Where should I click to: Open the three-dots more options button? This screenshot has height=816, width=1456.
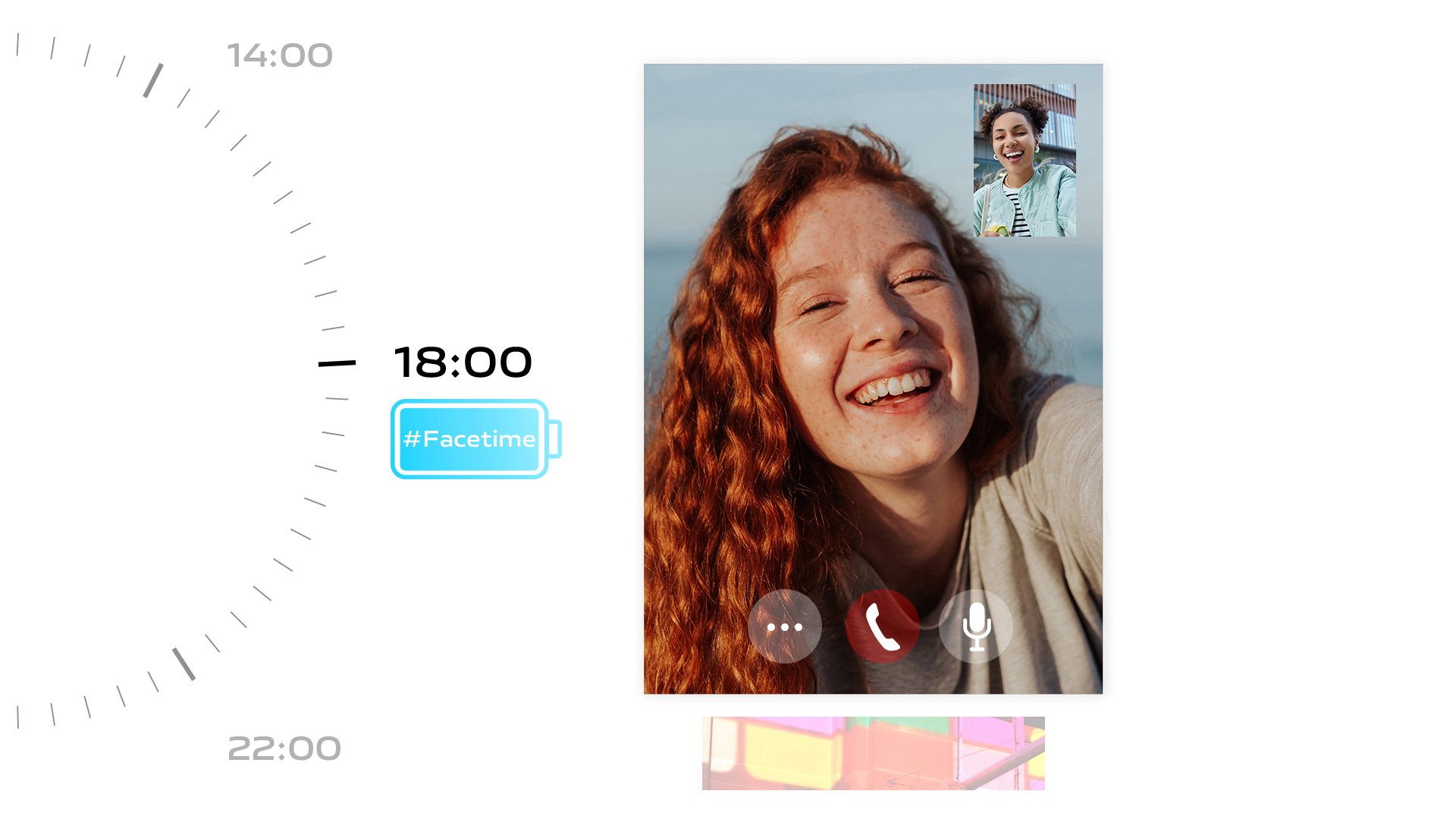point(784,626)
